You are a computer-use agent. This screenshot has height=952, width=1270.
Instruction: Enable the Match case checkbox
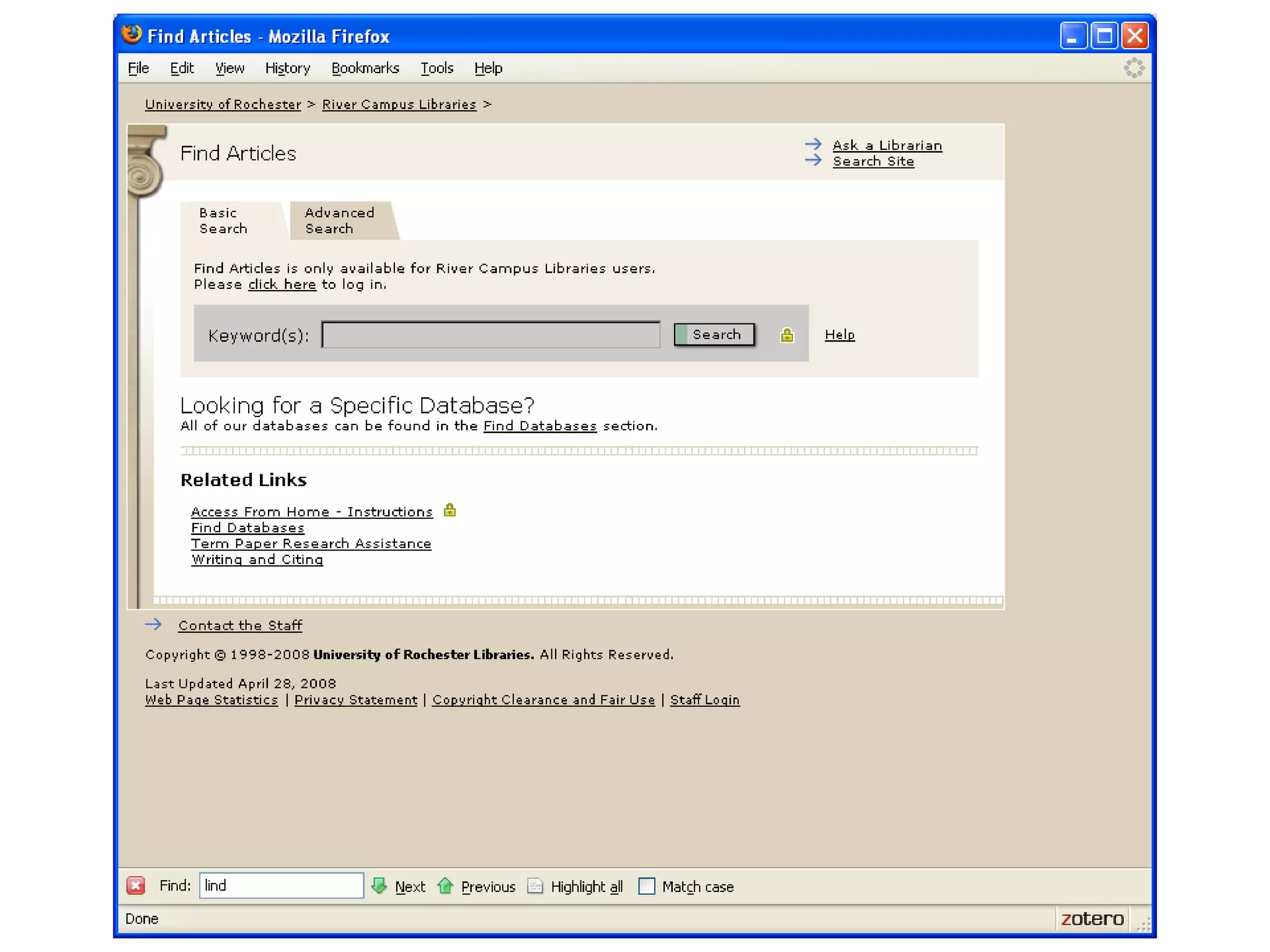[646, 886]
